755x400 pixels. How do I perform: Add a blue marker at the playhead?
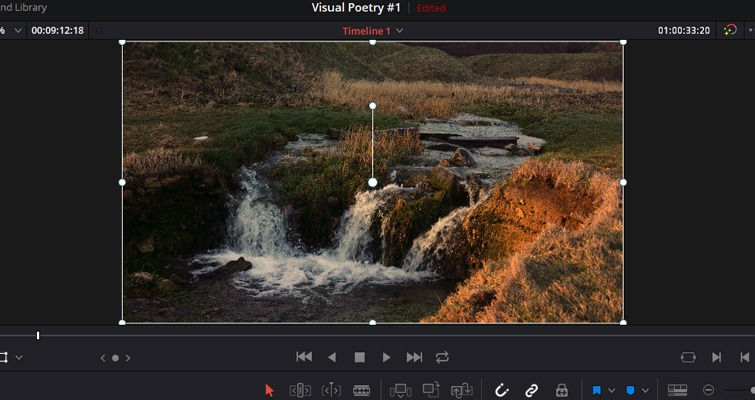coord(630,390)
